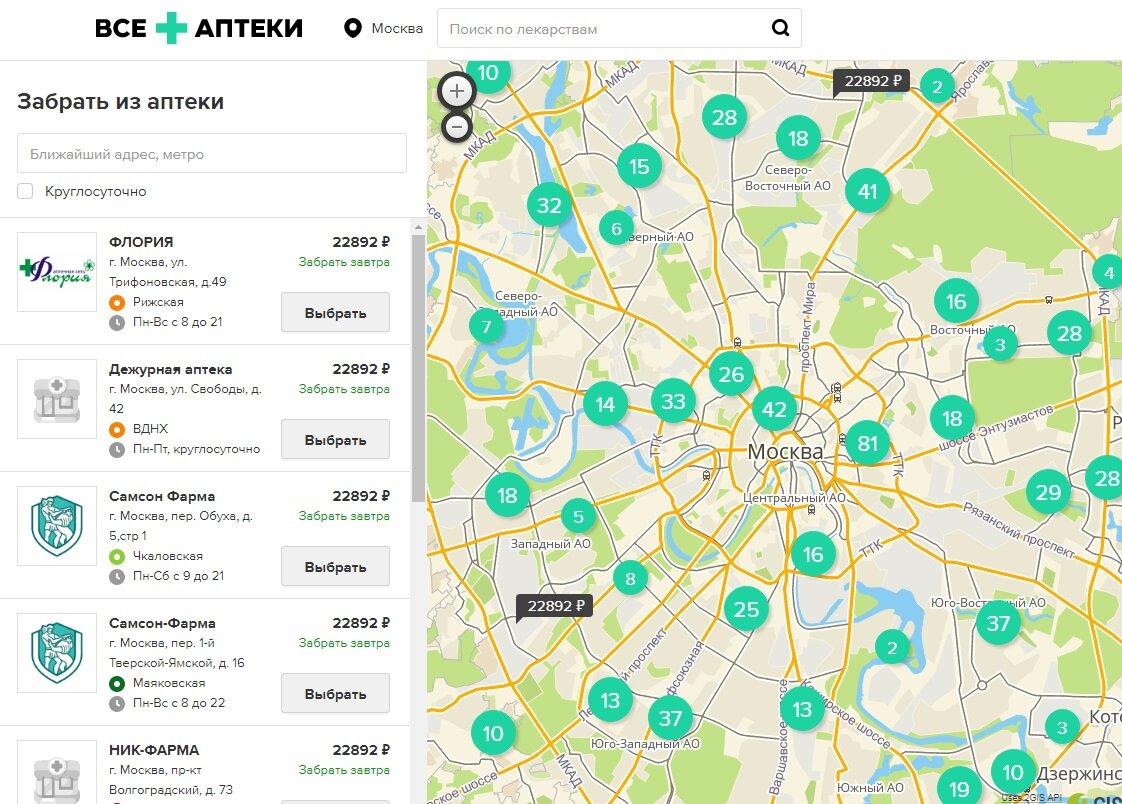The image size is (1122, 804).
Task: Click the Пн-Пт, круглосуточно hours text
Action: (196, 449)
